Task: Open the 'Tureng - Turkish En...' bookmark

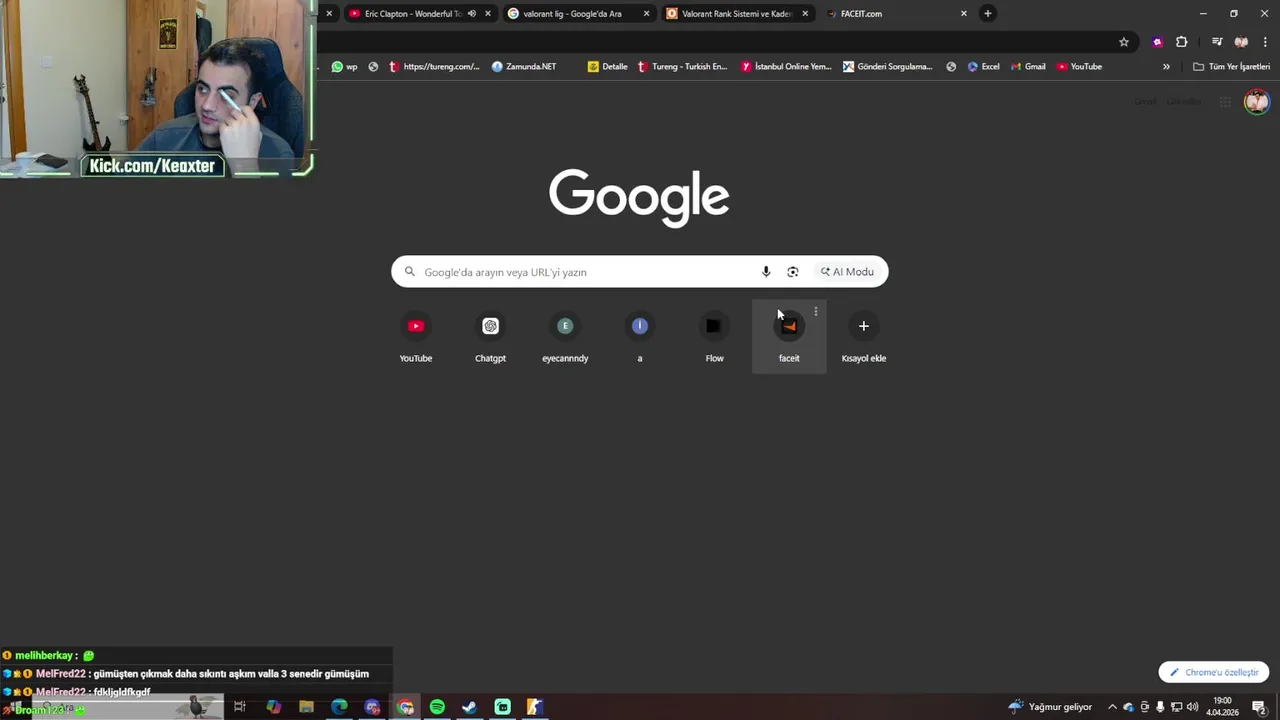Action: tap(683, 67)
